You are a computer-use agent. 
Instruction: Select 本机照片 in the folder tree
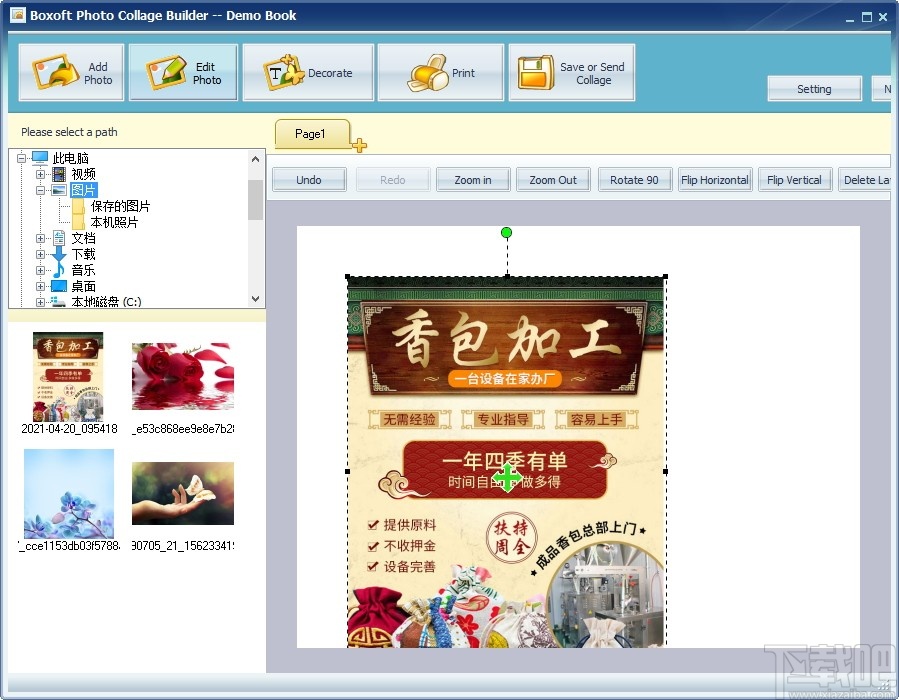(x=113, y=222)
